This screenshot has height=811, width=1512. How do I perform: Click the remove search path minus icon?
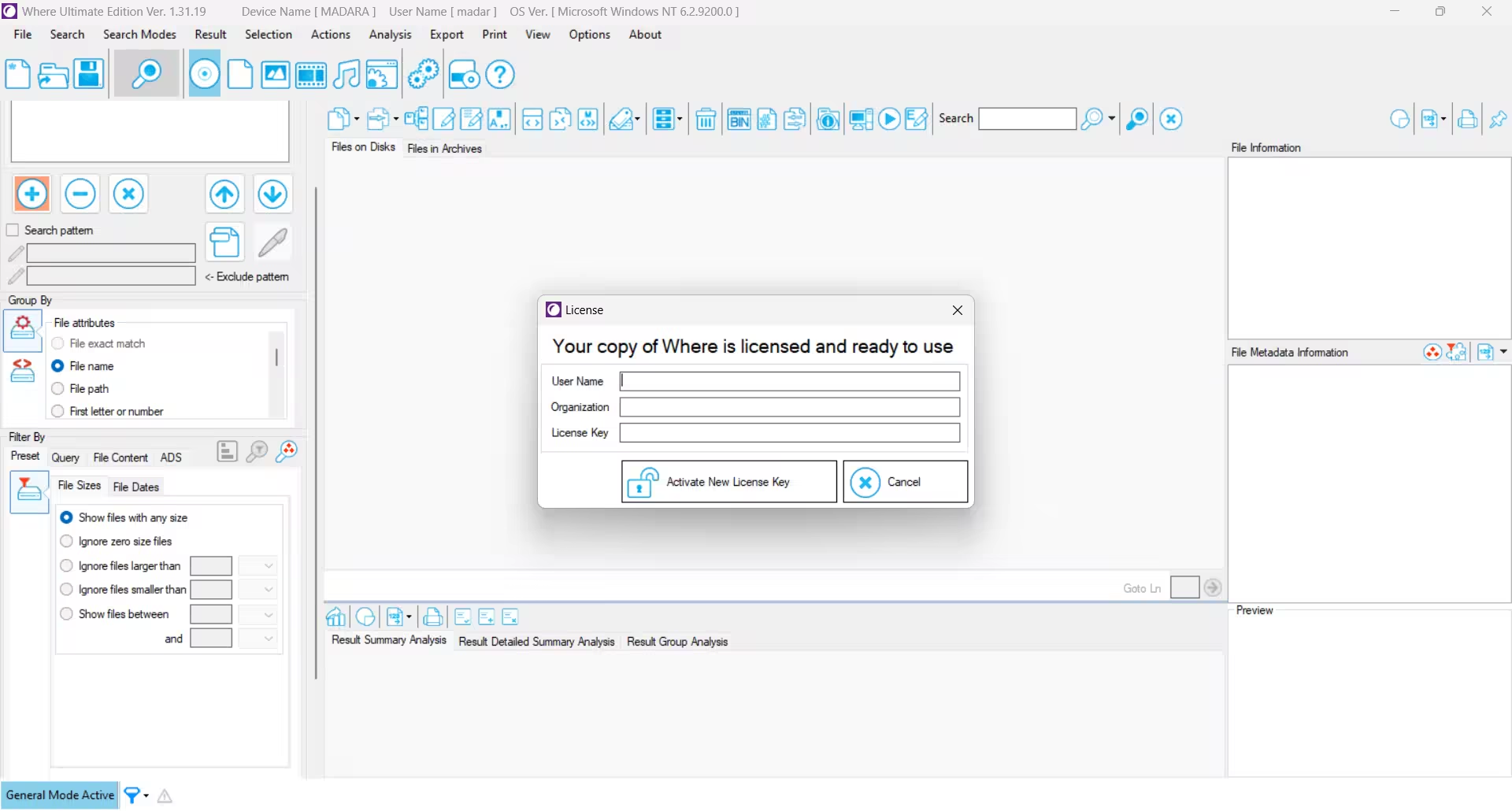coord(80,194)
